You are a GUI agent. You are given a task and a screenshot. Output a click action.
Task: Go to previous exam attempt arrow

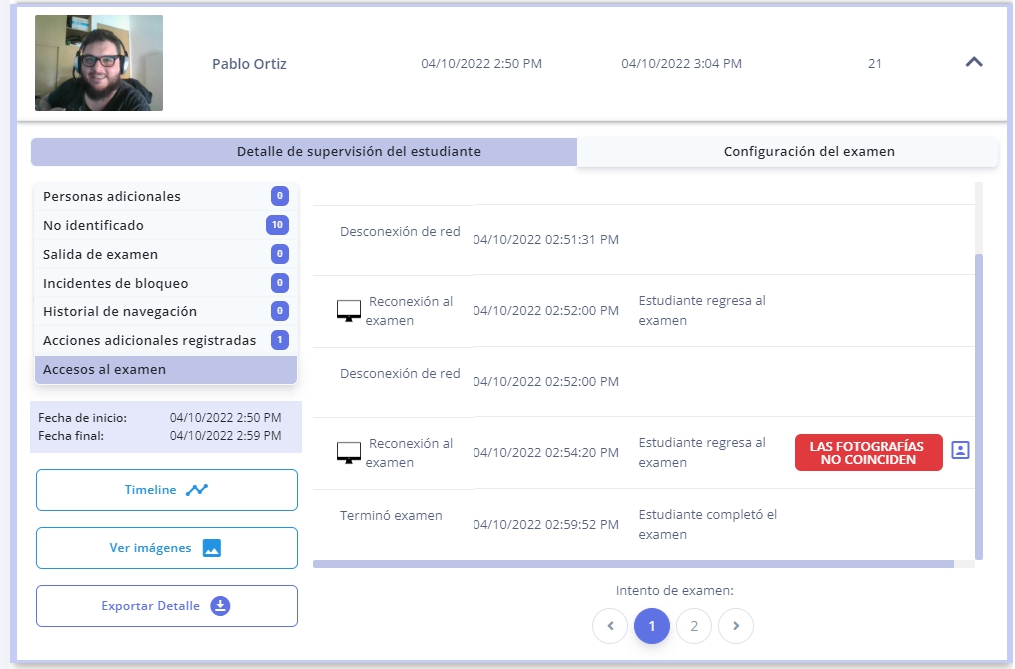(x=610, y=626)
